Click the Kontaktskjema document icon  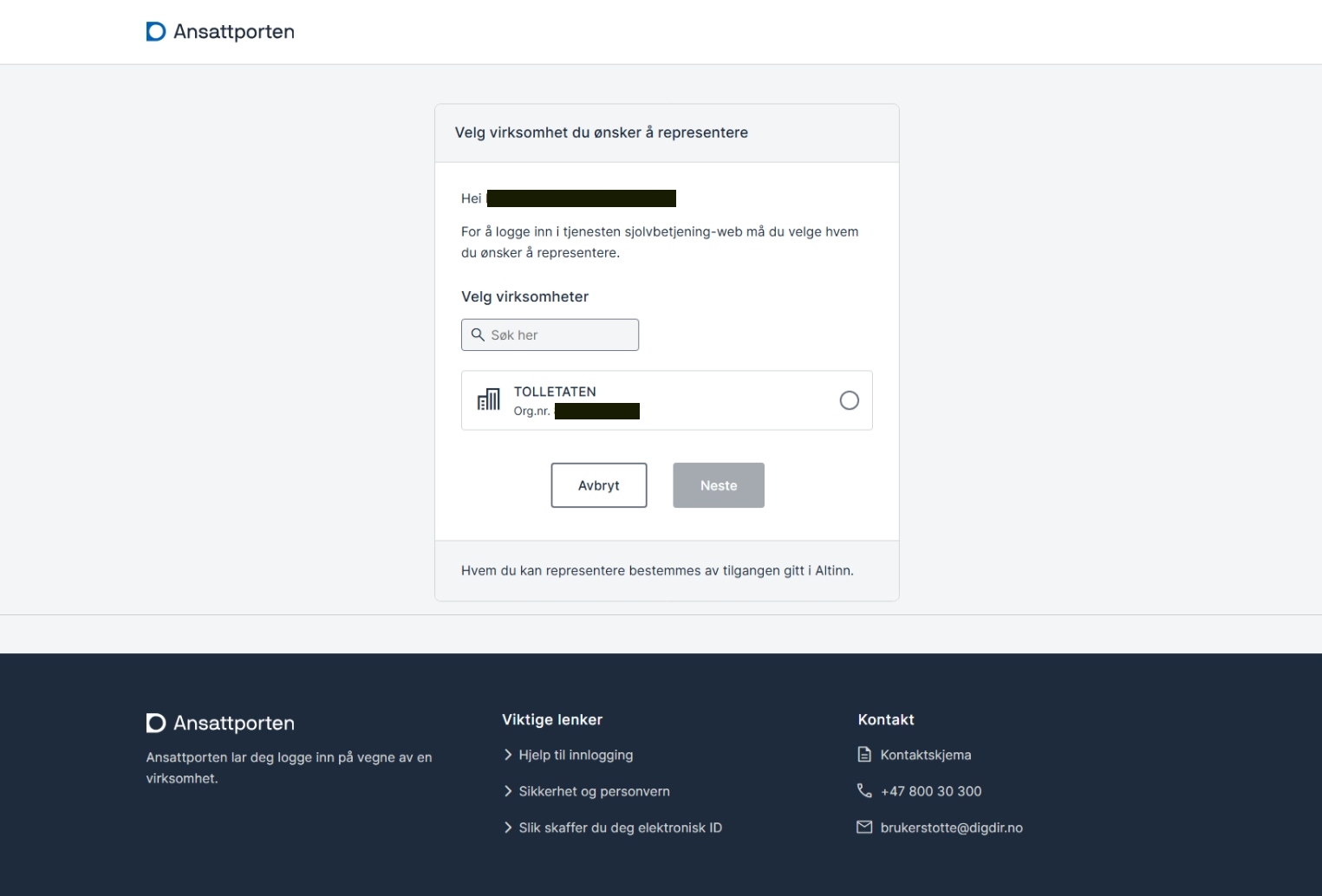point(864,755)
